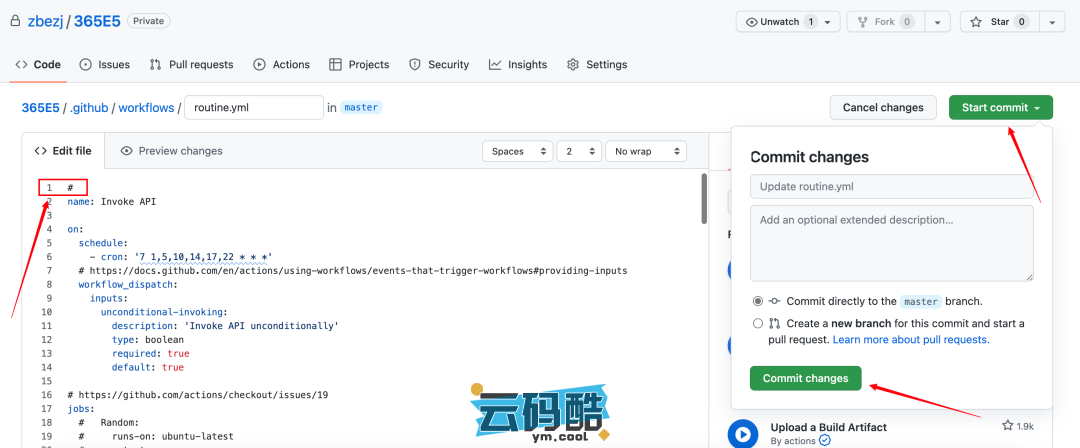The height and width of the screenshot is (448, 1080).
Task: Click the Upload a Build Artifact play icon
Action: (741, 433)
